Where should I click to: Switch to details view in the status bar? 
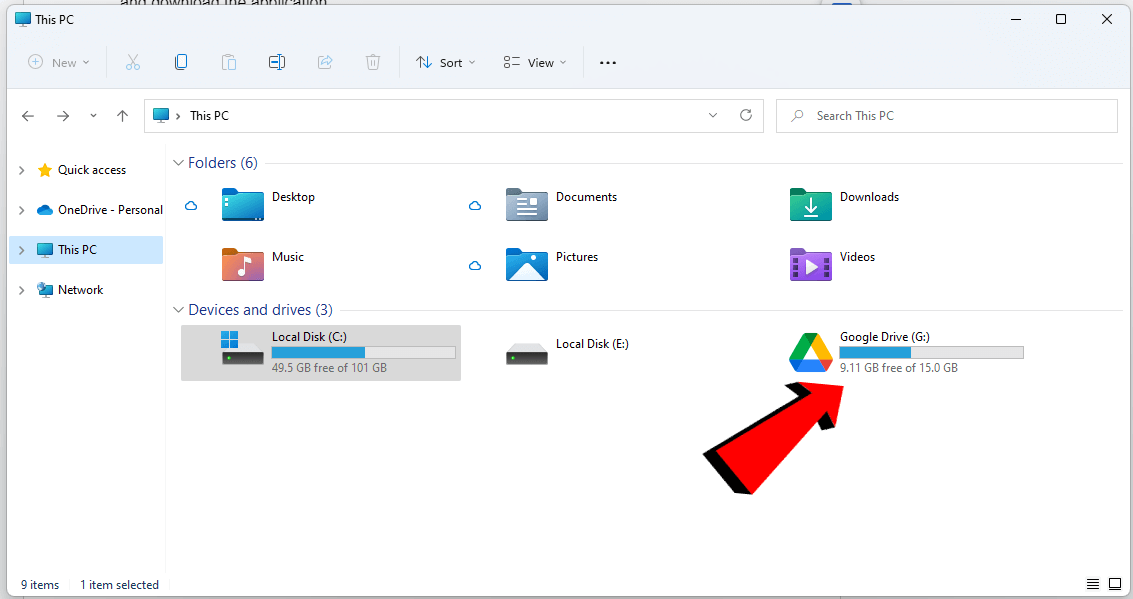coord(1093,584)
